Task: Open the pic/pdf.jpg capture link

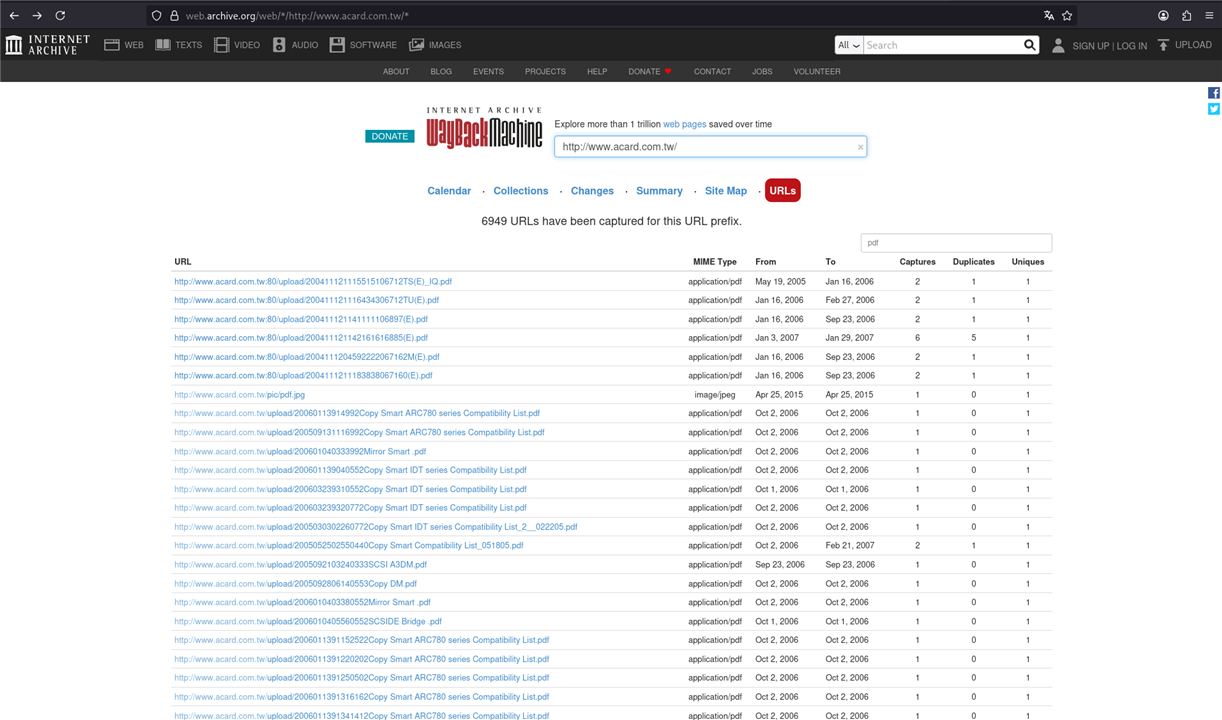Action: tap(240, 395)
